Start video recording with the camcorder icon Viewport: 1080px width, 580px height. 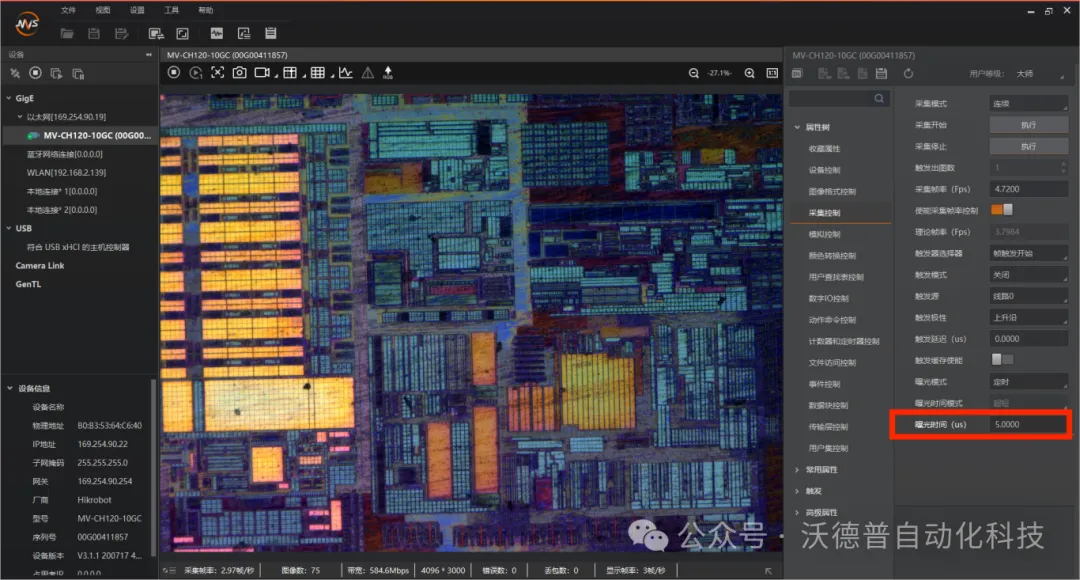coord(263,73)
